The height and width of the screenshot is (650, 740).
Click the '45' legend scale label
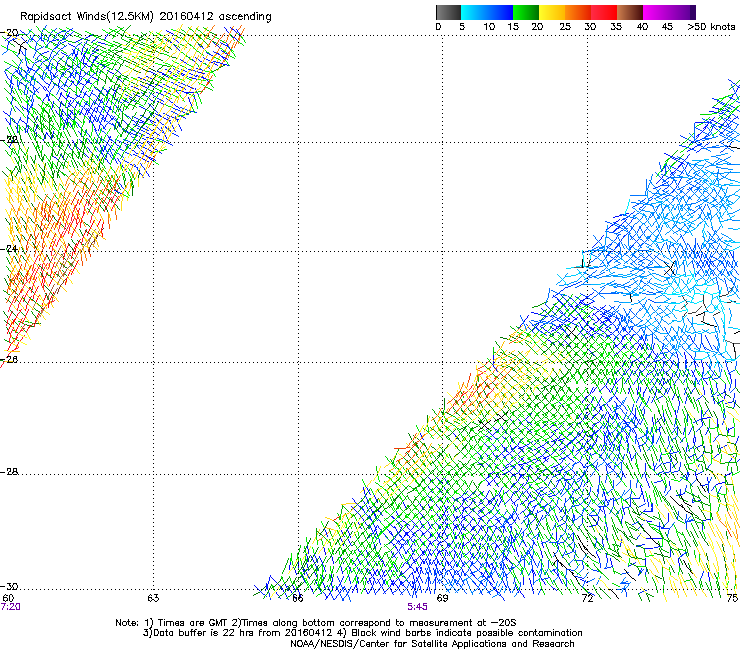pyautogui.click(x=667, y=27)
